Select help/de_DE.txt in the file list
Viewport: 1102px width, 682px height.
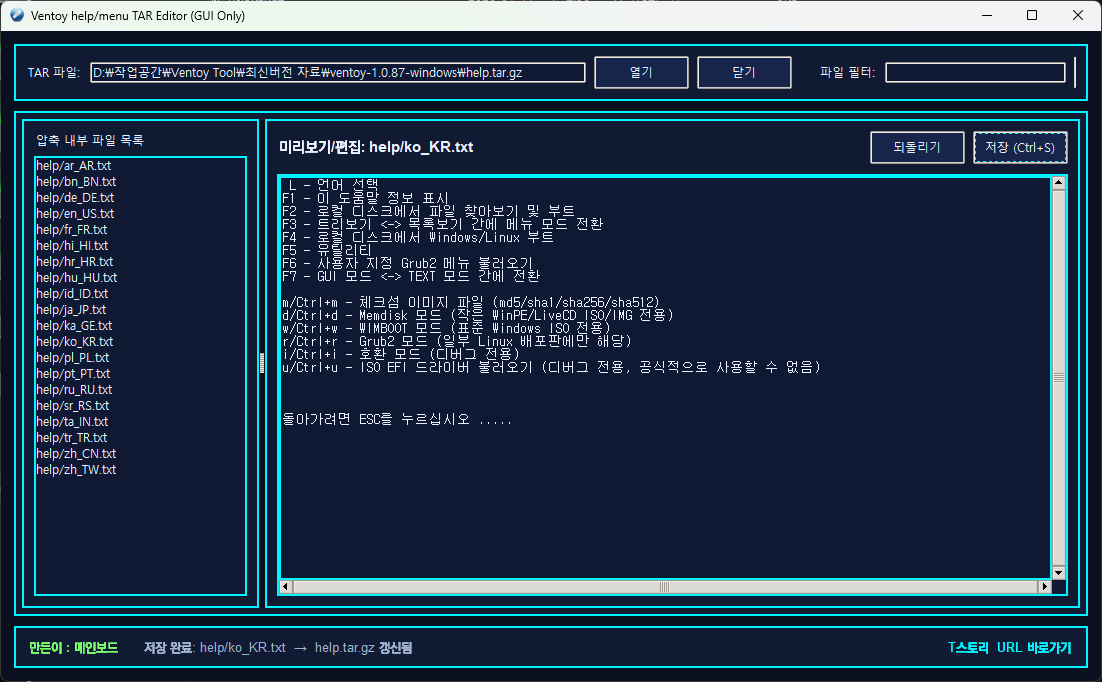[x=75, y=198]
